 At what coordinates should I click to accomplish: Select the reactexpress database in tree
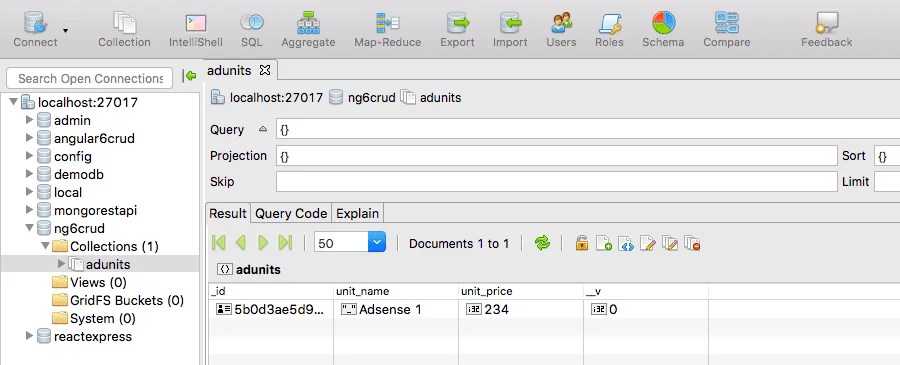[92, 336]
